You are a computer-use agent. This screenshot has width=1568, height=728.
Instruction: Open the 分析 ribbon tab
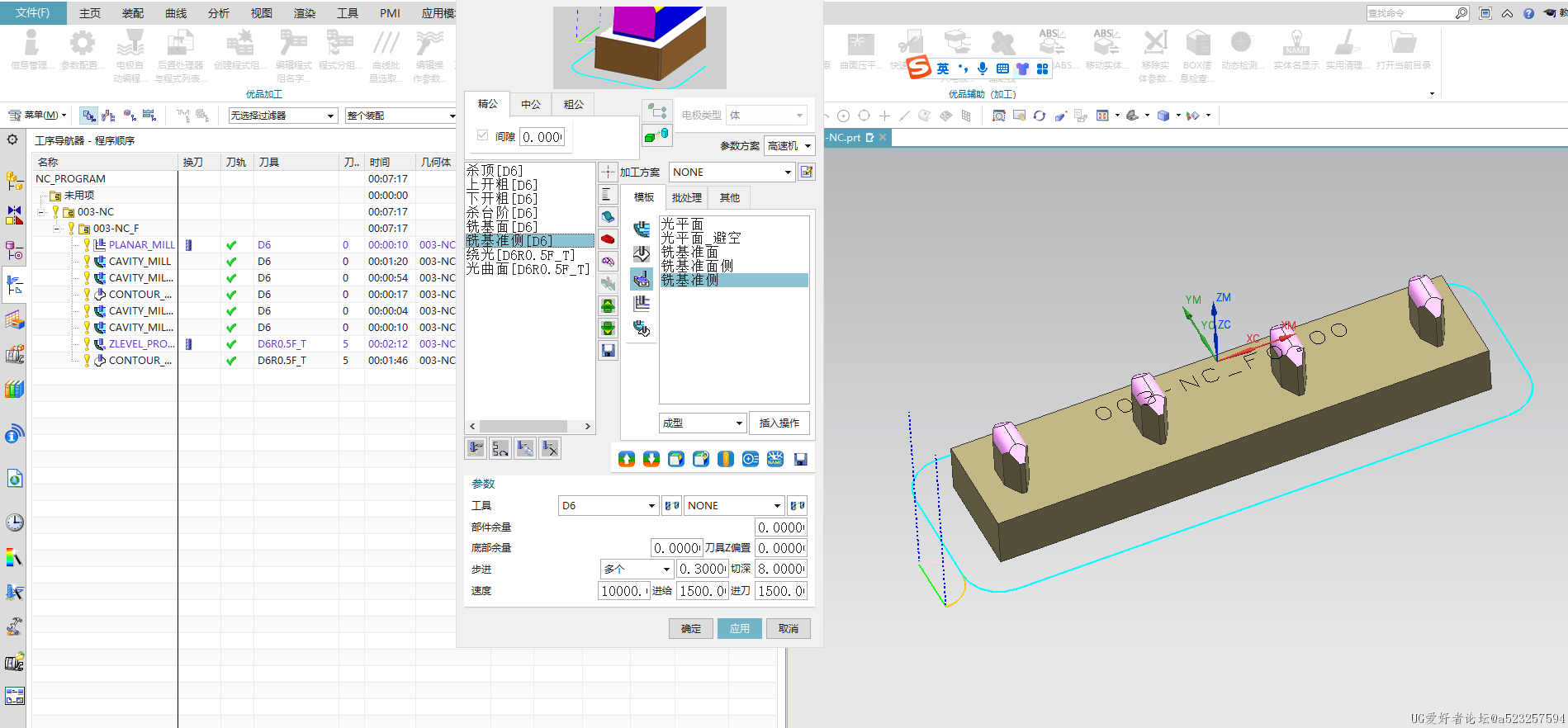(219, 13)
